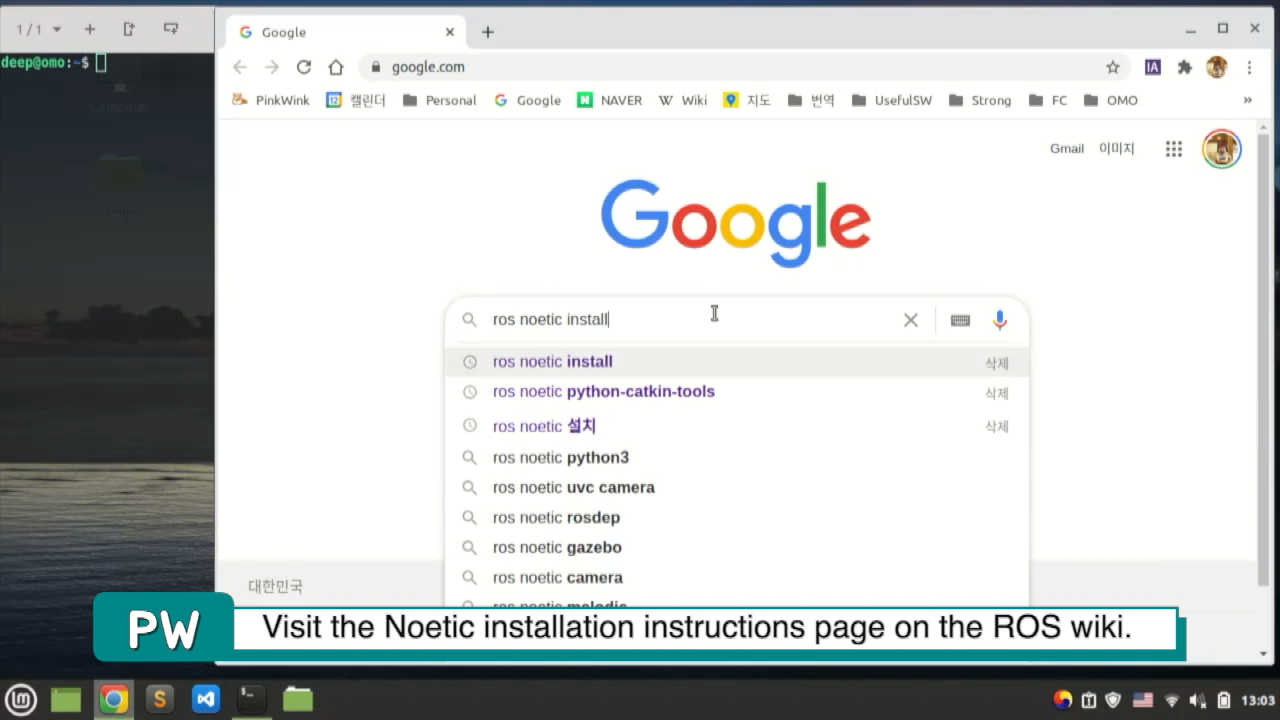Click the Chrome forward arrow
Image resolution: width=1280 pixels, height=720 pixels.
pos(272,67)
